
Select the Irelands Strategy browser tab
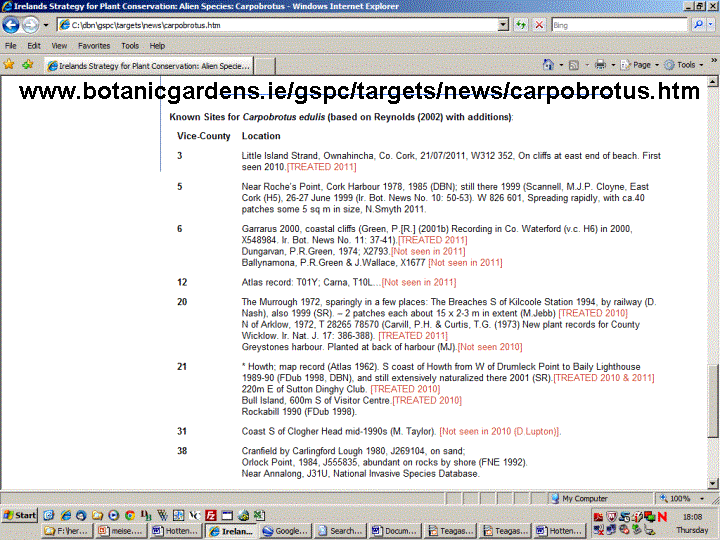(148, 66)
